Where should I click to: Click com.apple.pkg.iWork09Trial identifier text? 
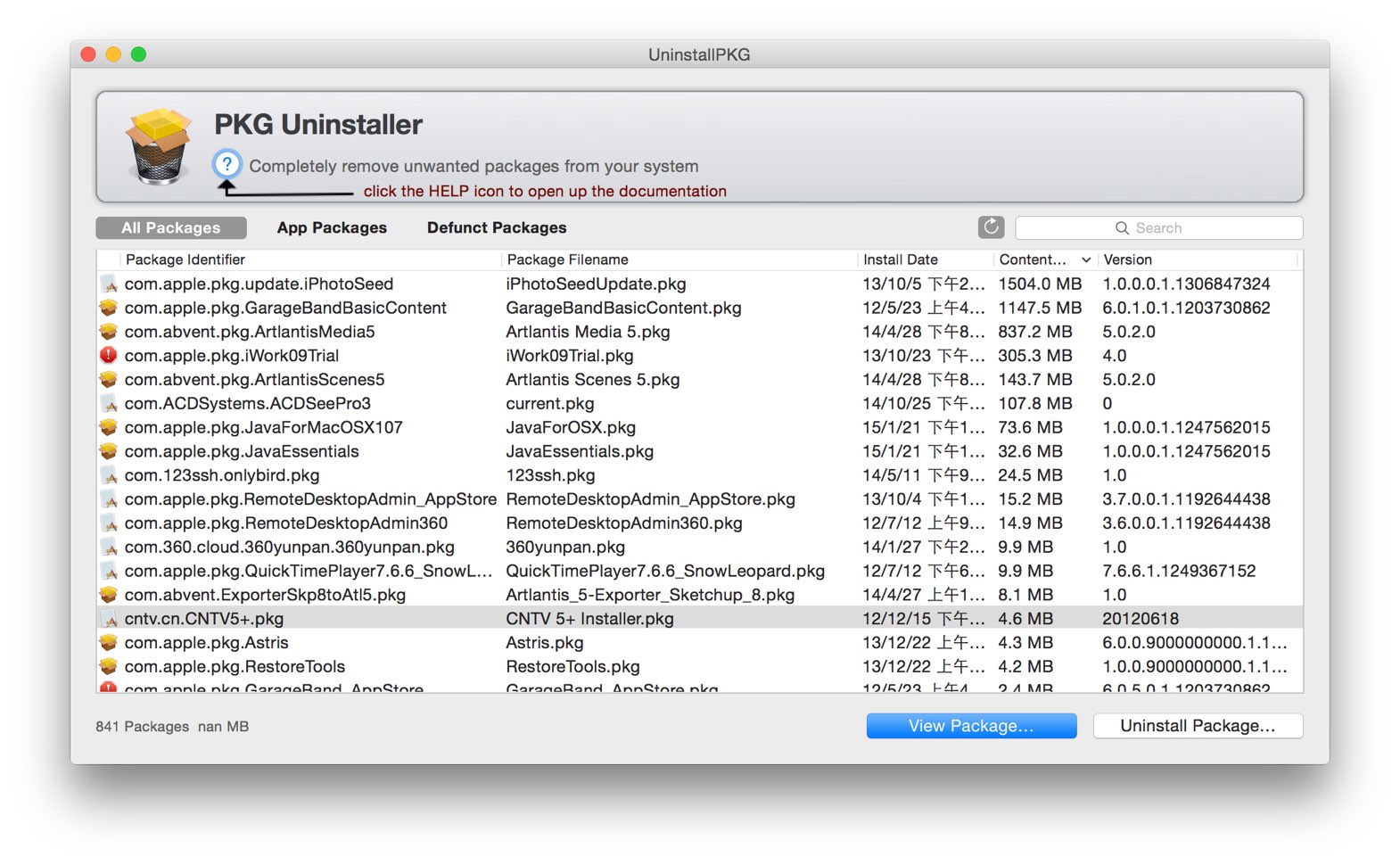point(232,356)
